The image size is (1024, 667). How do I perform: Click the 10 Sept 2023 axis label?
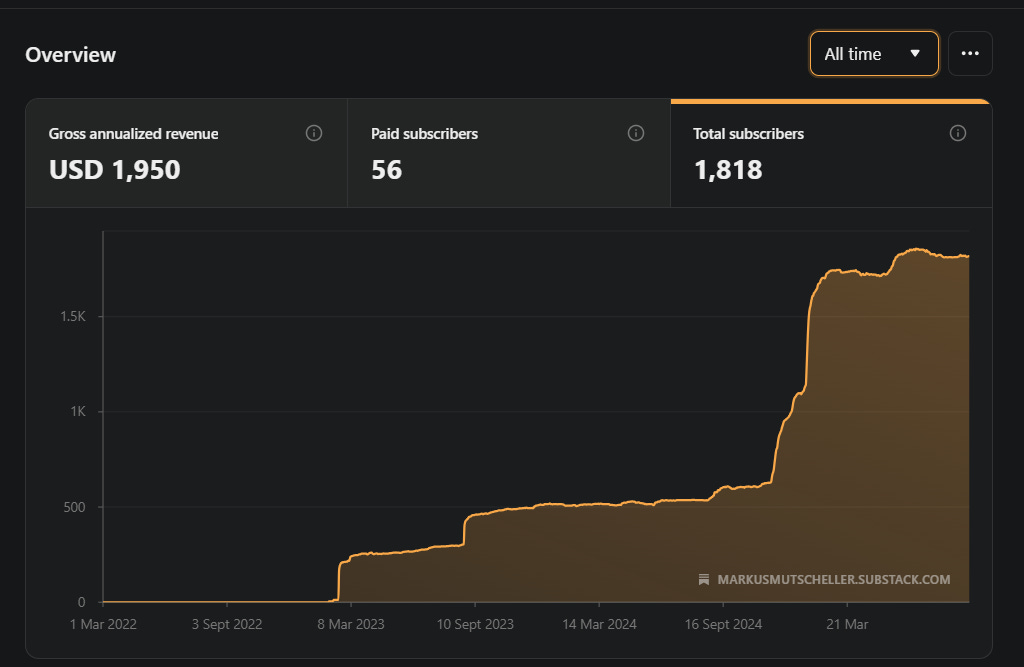475,624
